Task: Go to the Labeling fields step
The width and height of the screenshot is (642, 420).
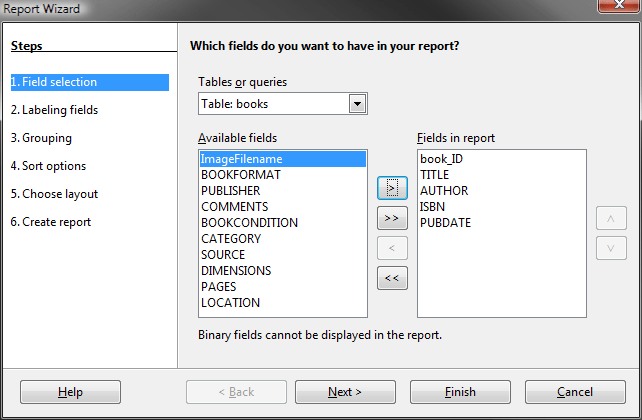Action: (54, 110)
